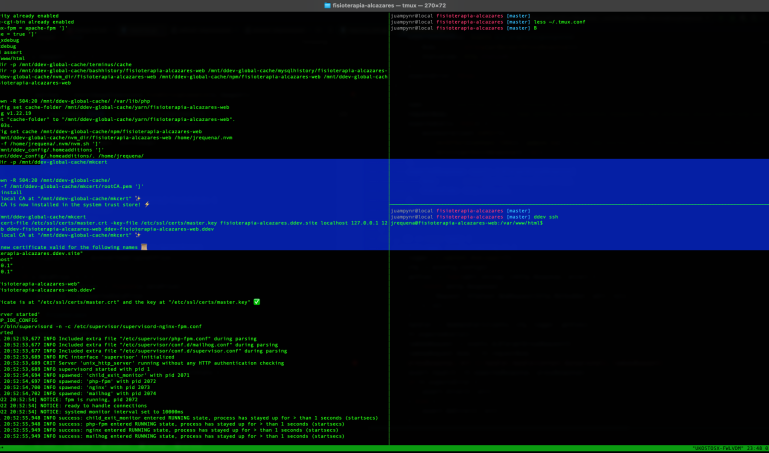Image resolution: width=769 pixels, height=453 pixels.
Task: Click the certificate location line mentioning master.crt
Action: [126, 302]
